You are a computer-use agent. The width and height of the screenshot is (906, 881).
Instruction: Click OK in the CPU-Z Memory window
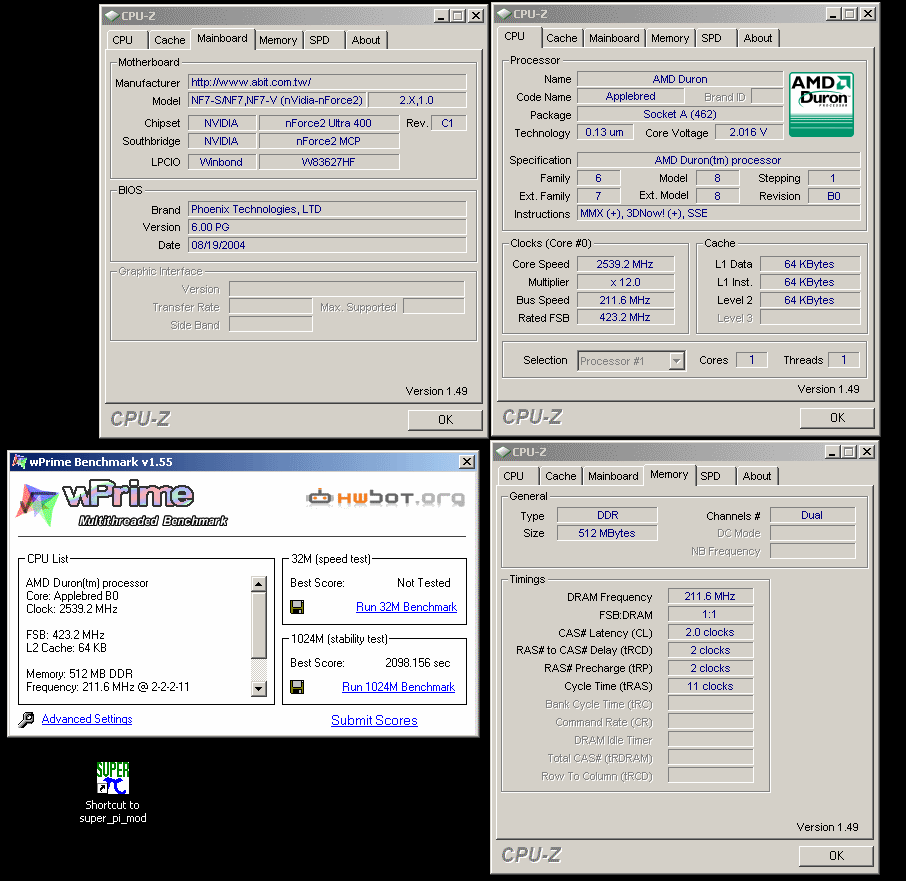[836, 856]
